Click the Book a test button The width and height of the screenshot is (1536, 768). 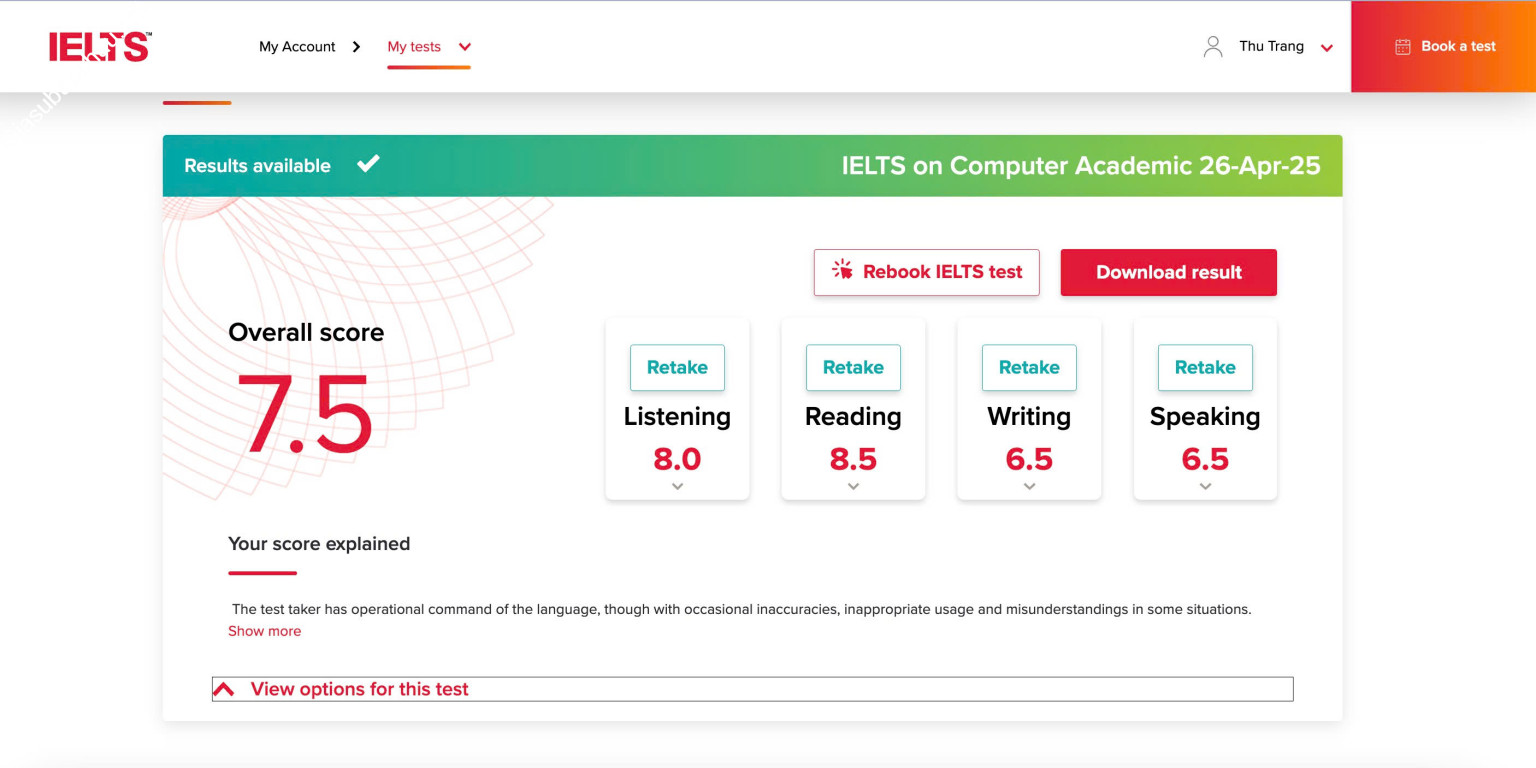coord(1443,46)
